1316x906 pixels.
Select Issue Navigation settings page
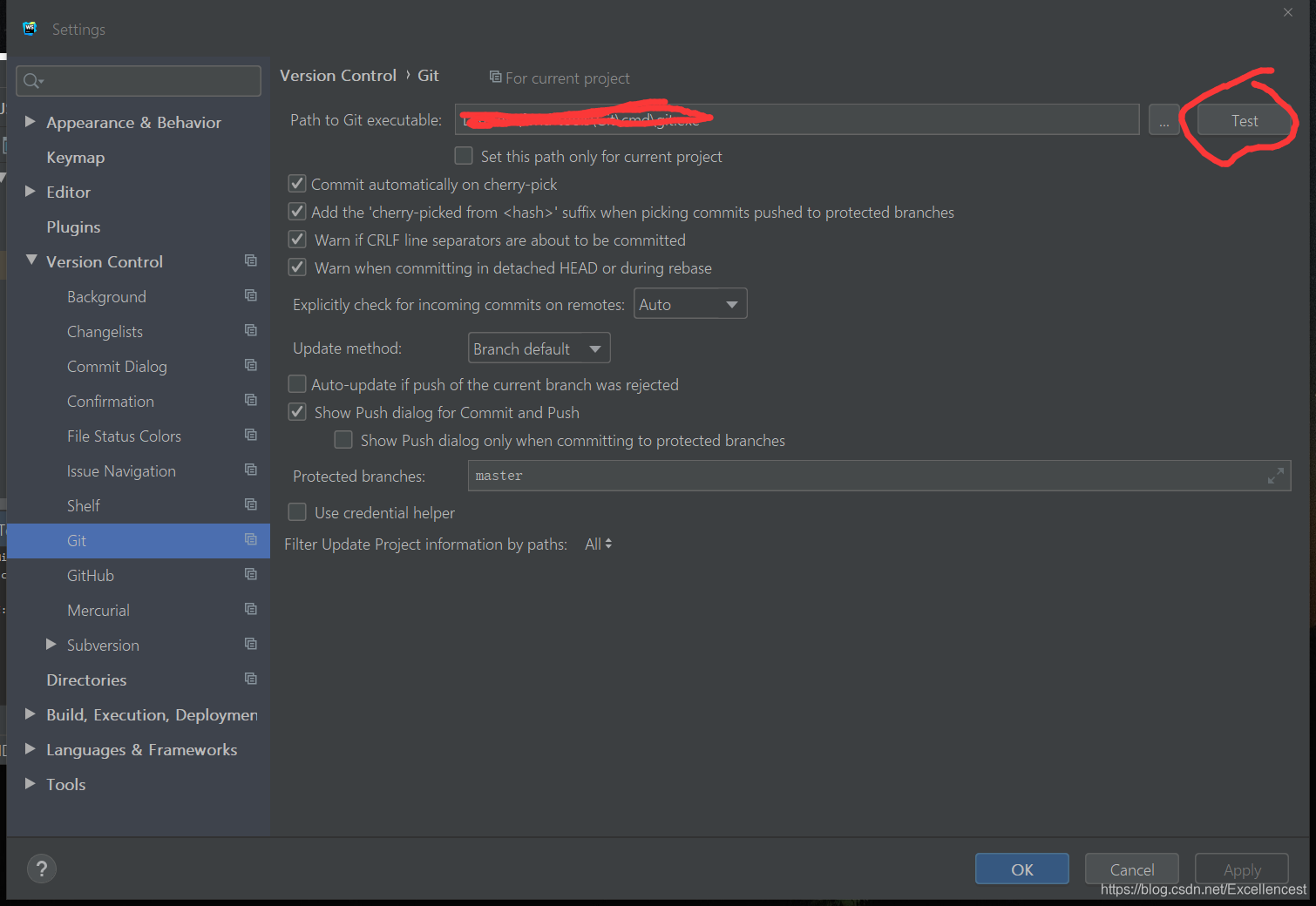tap(121, 471)
